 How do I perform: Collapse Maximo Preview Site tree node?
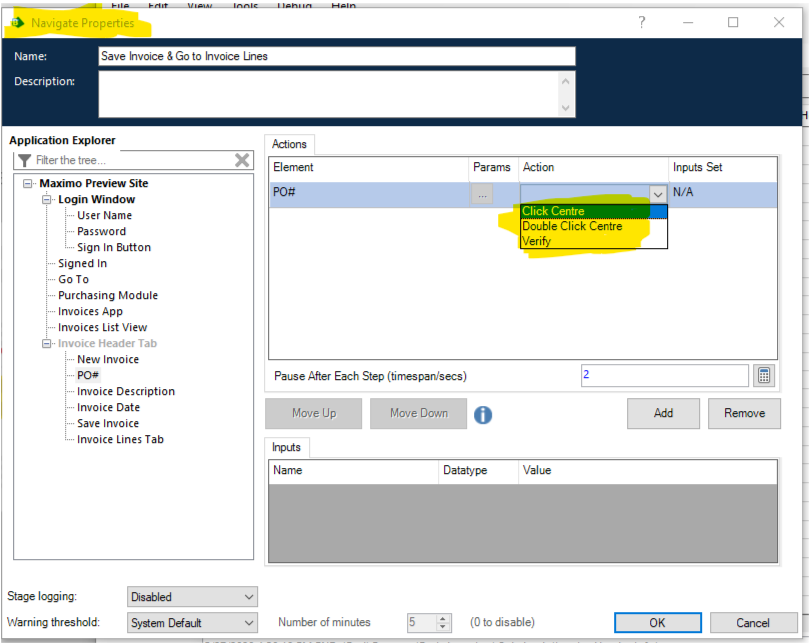click(27, 183)
